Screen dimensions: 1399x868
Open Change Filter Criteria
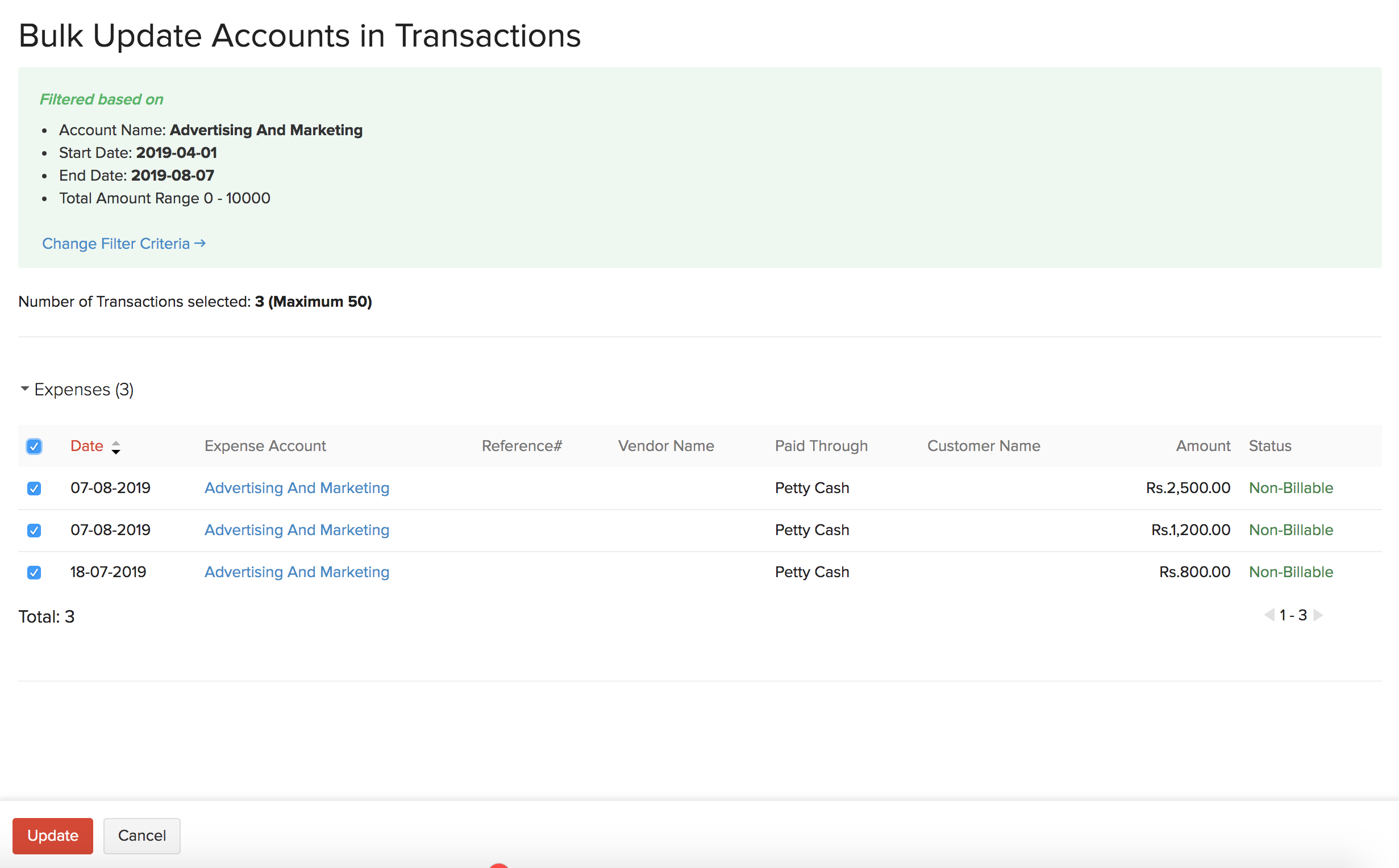115,243
